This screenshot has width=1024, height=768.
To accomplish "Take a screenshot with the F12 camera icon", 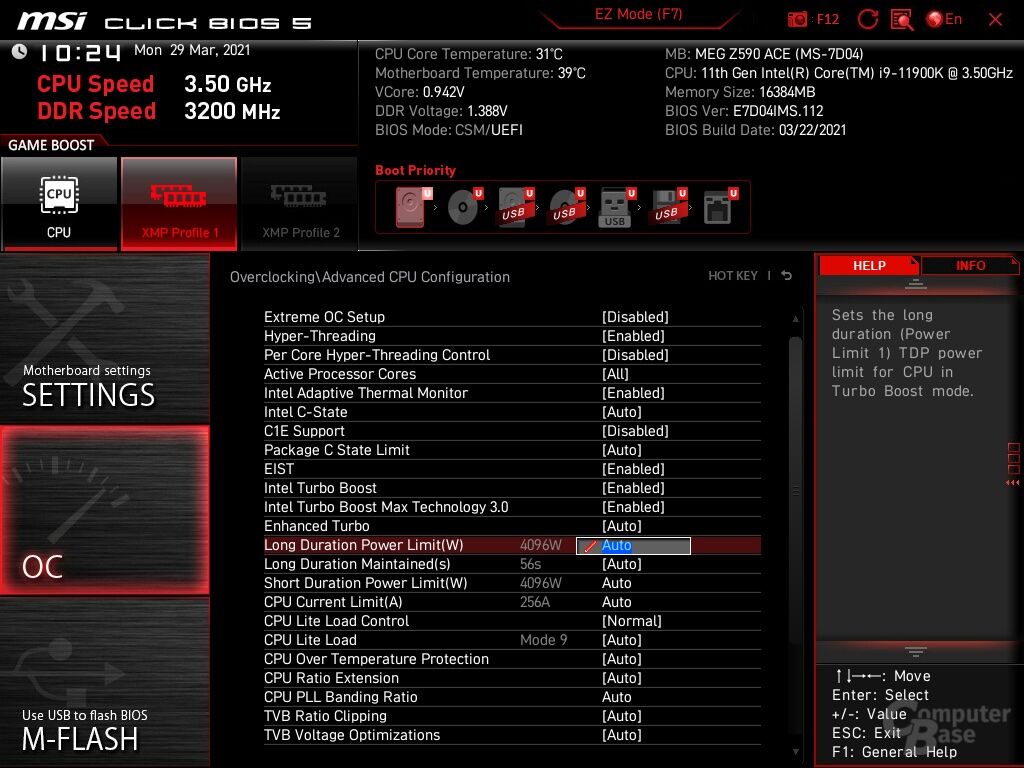I will (x=797, y=20).
